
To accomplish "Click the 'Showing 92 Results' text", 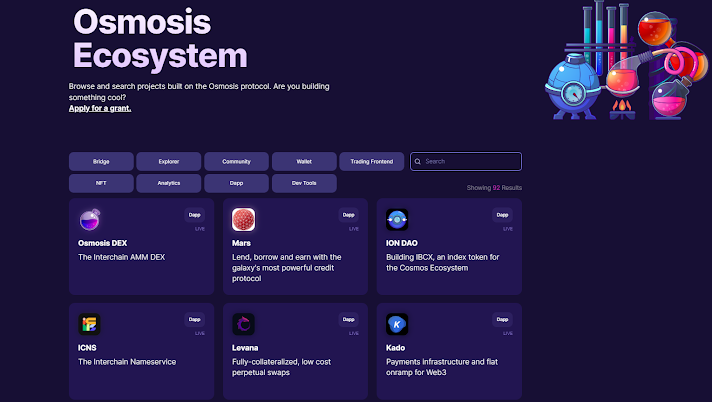I will pyautogui.click(x=494, y=188).
